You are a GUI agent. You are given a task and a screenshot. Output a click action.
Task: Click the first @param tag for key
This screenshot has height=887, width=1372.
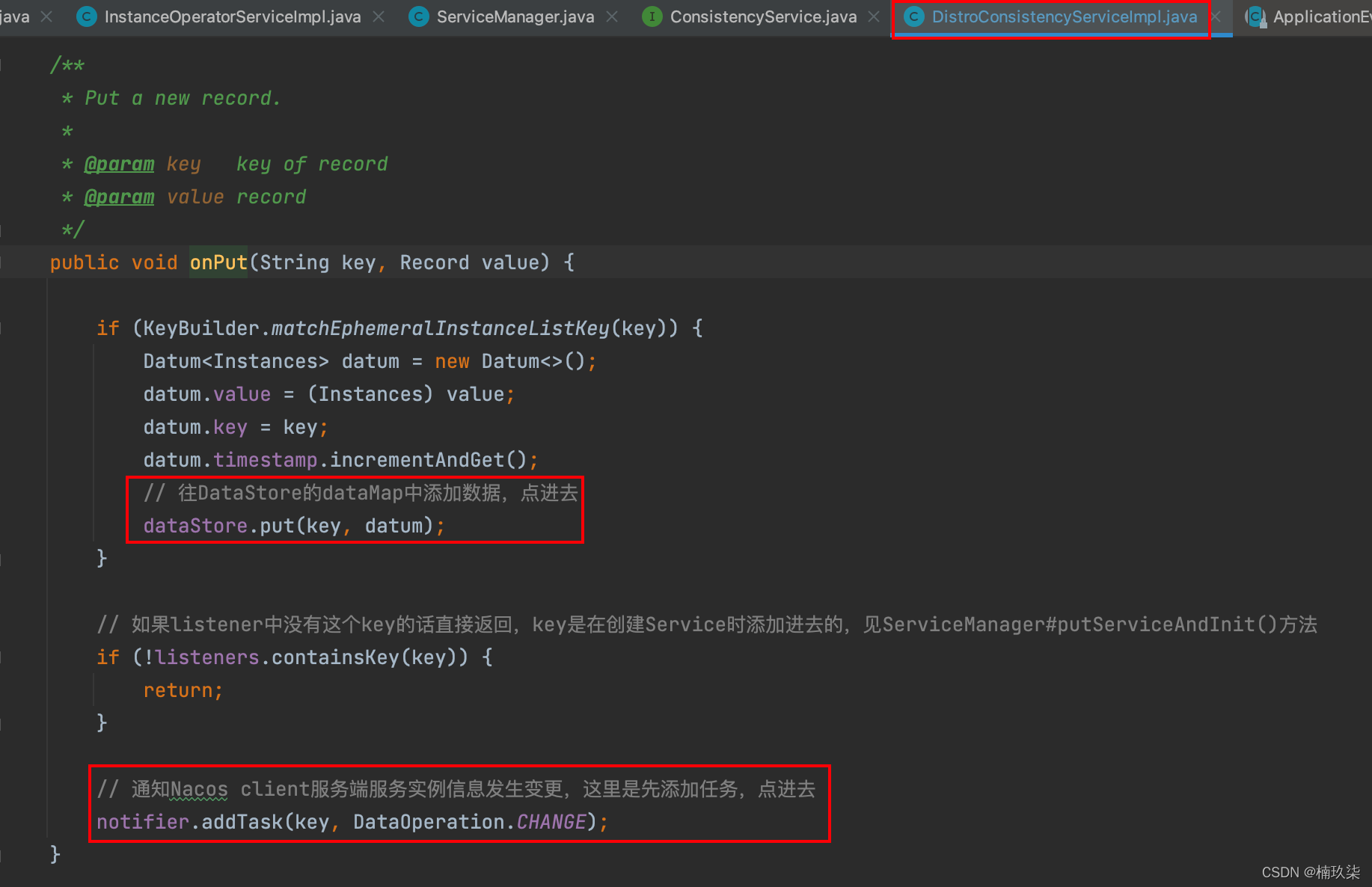[119, 164]
